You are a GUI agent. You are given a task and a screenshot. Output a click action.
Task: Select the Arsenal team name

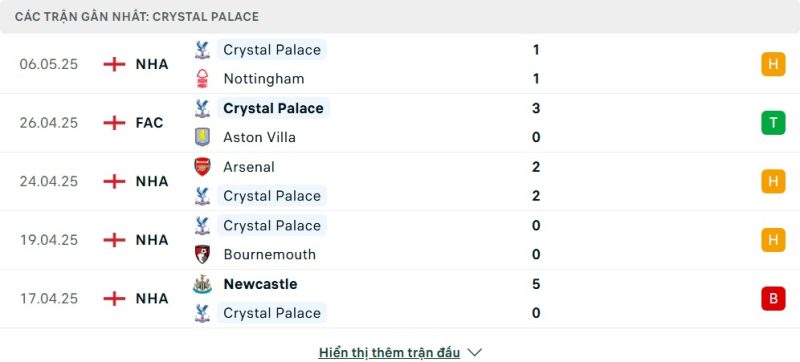pyautogui.click(x=248, y=167)
